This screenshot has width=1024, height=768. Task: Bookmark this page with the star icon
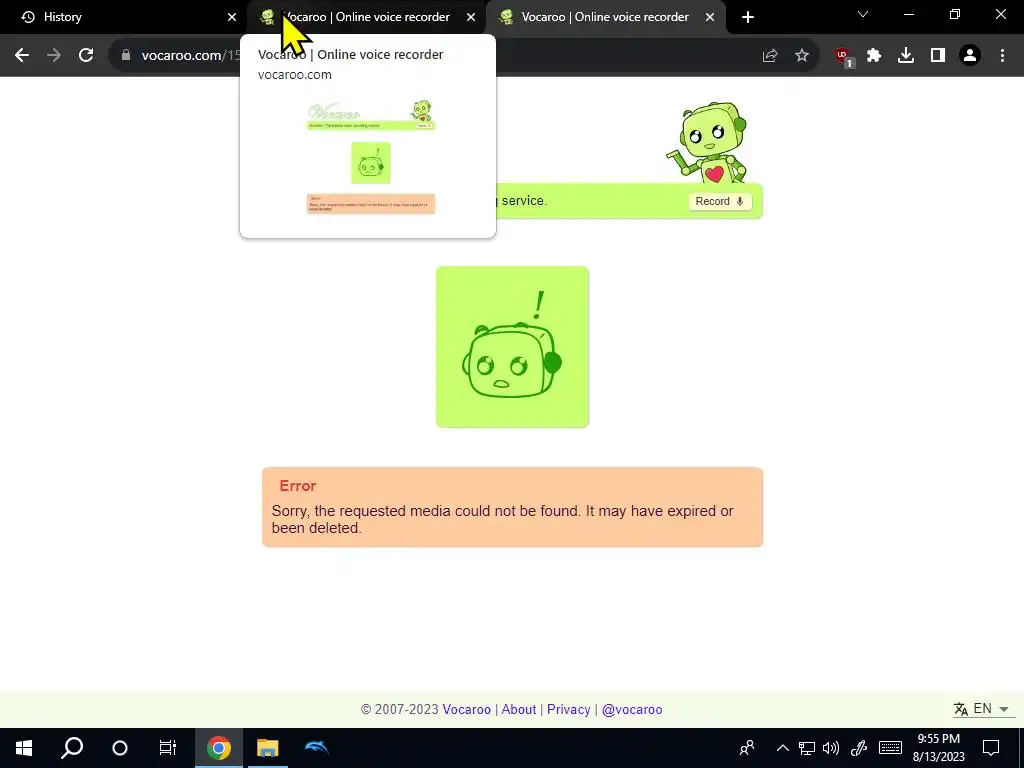pyautogui.click(x=802, y=56)
